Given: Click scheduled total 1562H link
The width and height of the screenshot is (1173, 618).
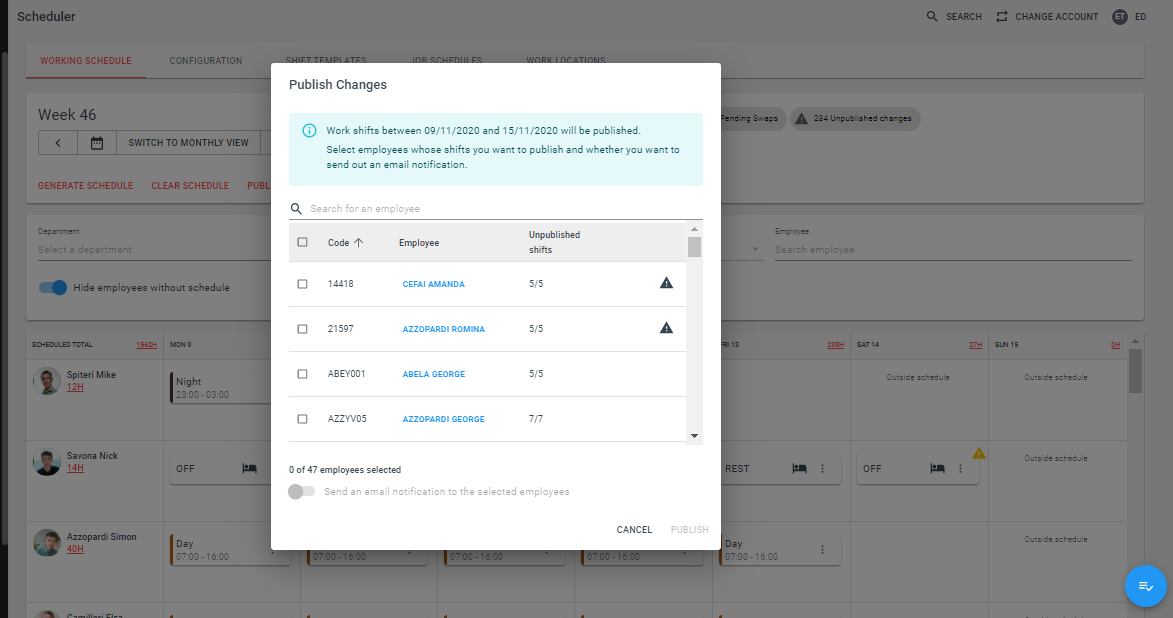Looking at the screenshot, I should (x=147, y=345).
